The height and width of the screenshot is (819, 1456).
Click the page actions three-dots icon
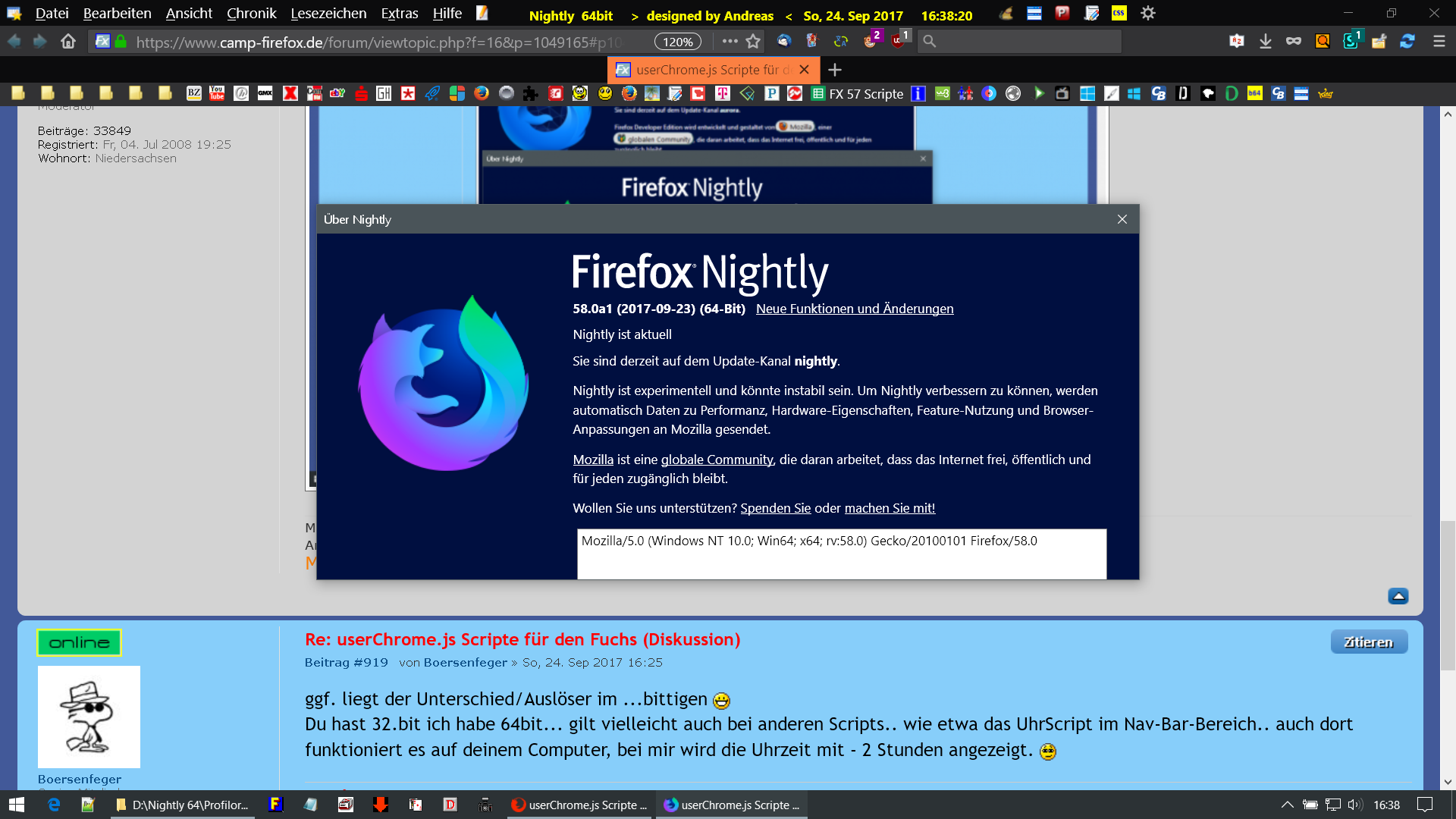tap(730, 42)
